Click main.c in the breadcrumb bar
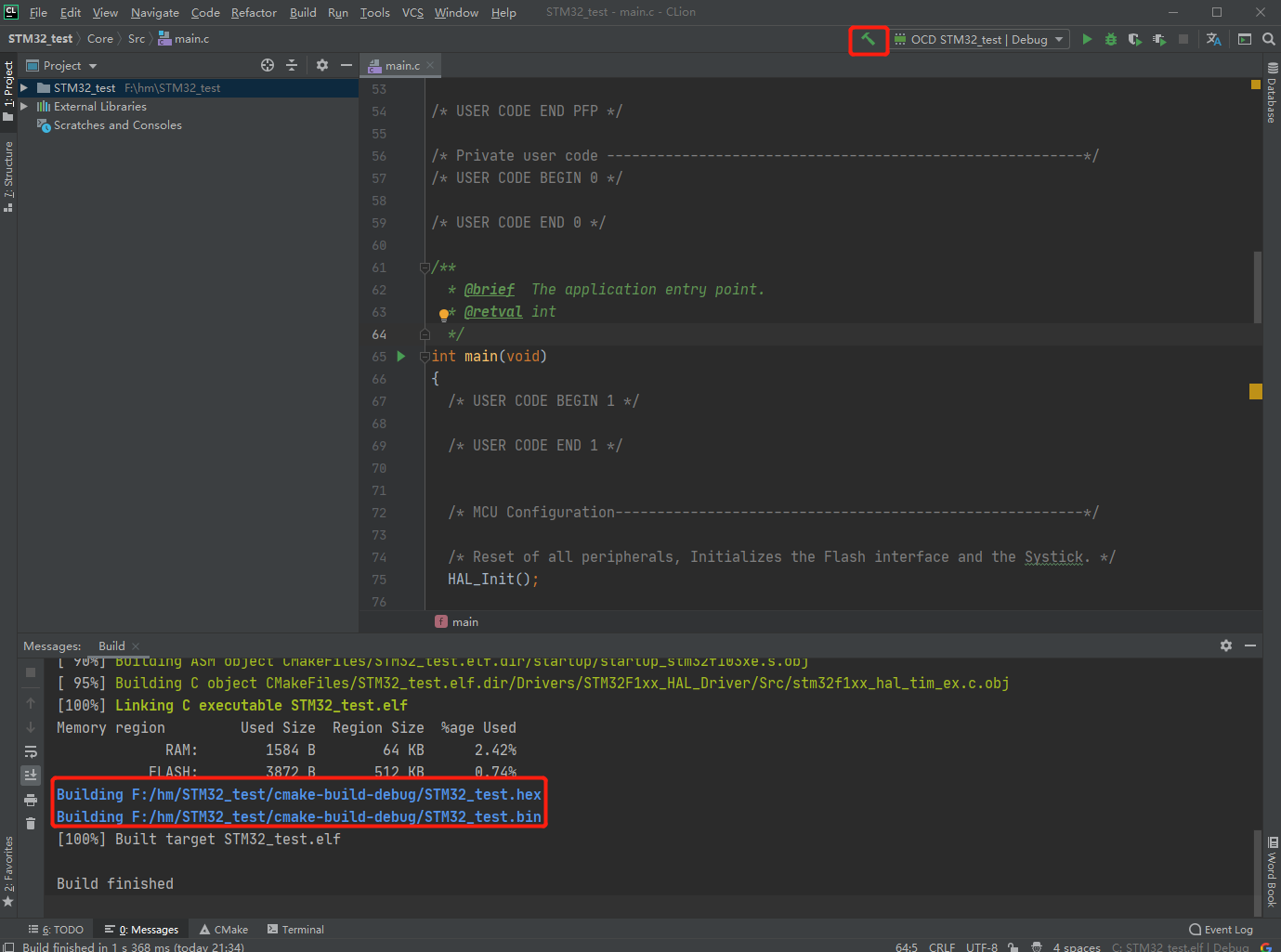Viewport: 1281px width, 952px height. [190, 38]
